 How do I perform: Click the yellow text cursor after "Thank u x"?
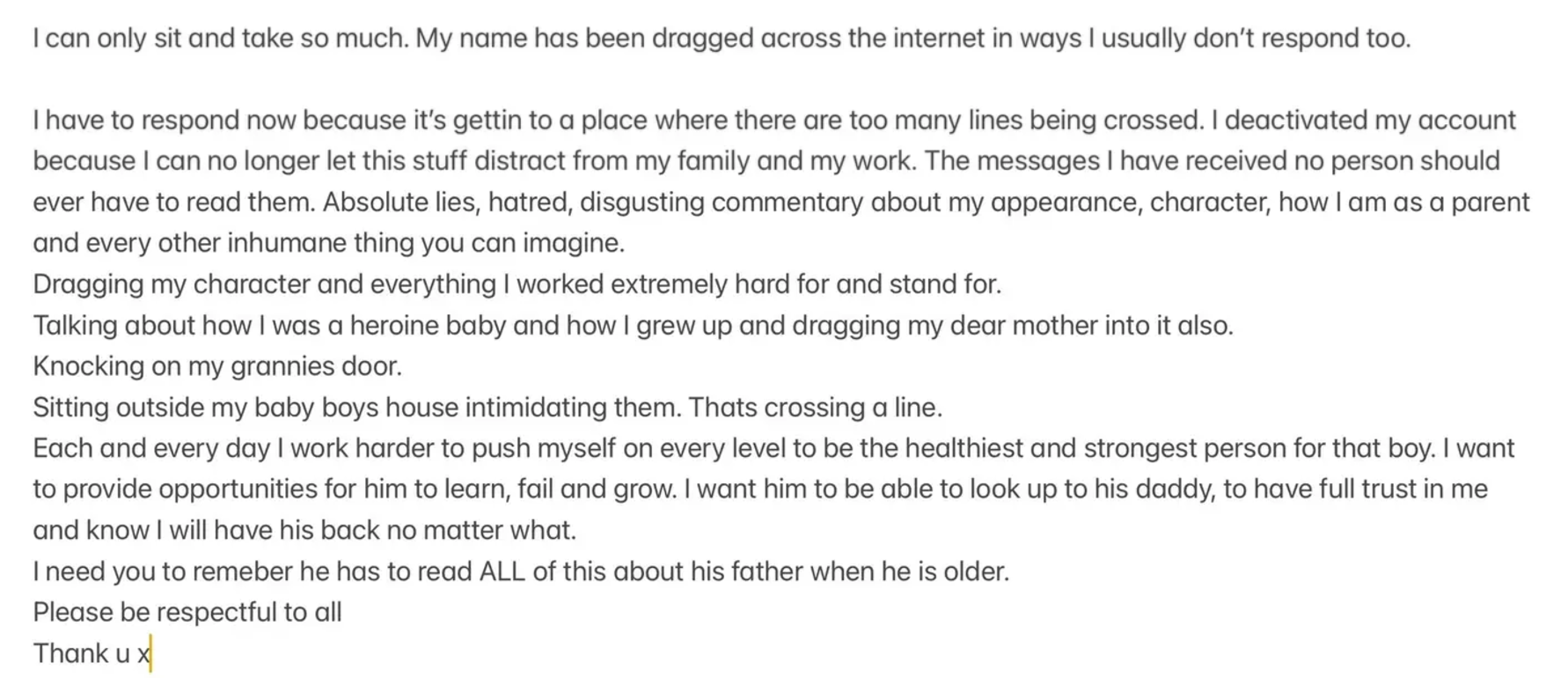[151, 653]
